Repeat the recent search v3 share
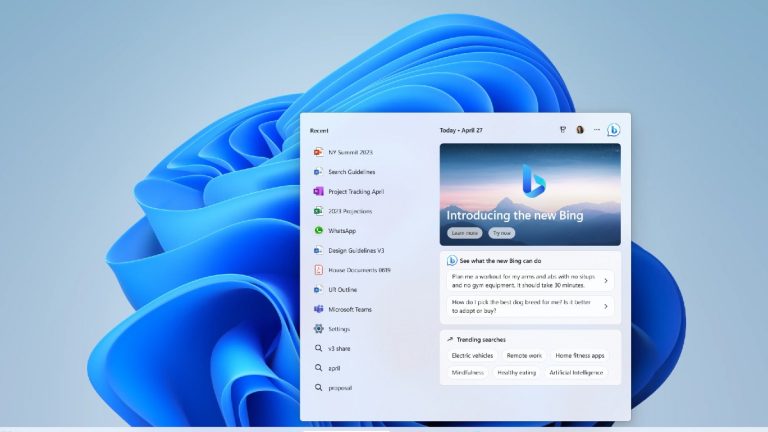The width and height of the screenshot is (768, 432). (x=339, y=348)
